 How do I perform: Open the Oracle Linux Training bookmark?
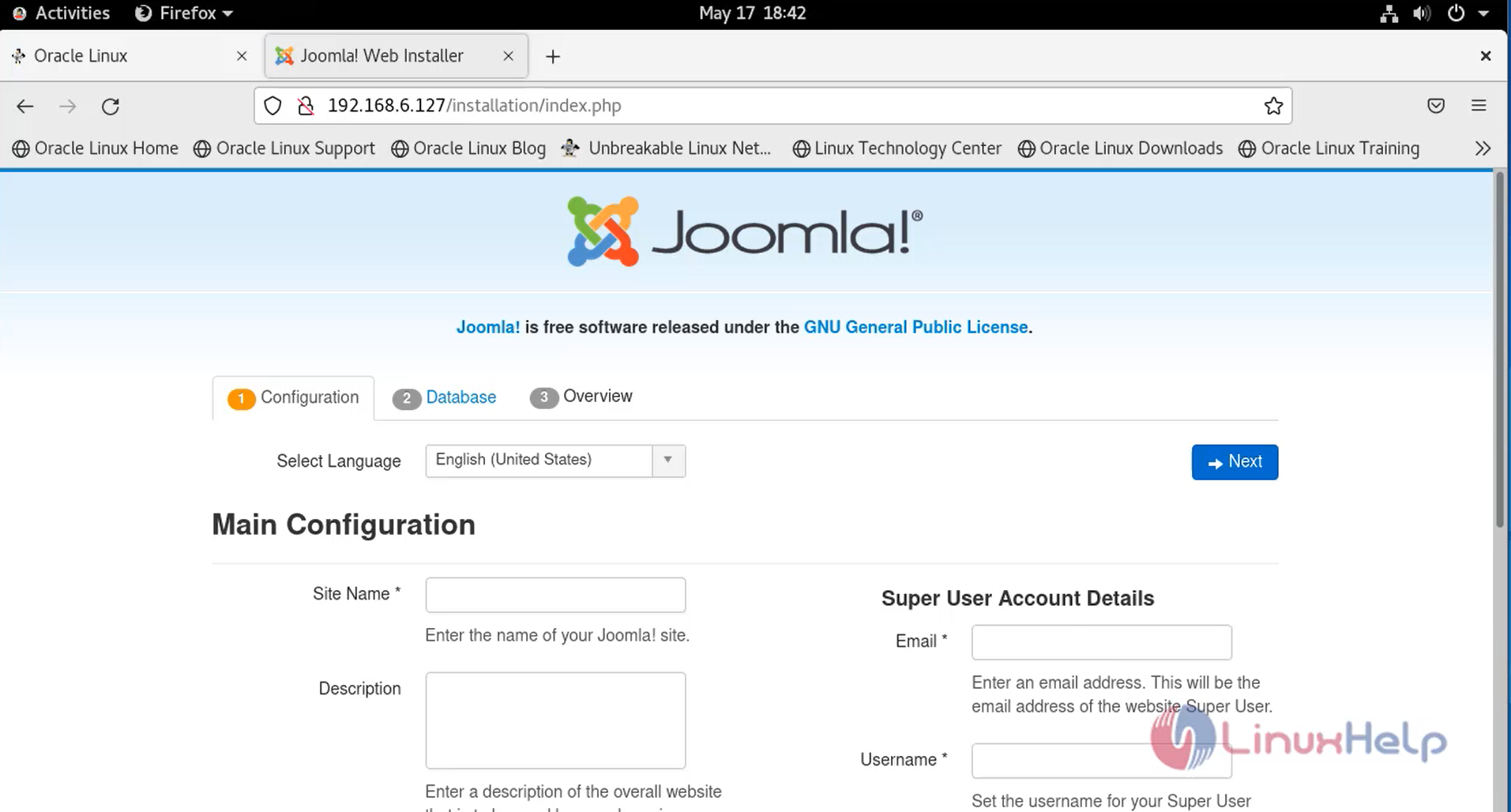tap(1329, 148)
